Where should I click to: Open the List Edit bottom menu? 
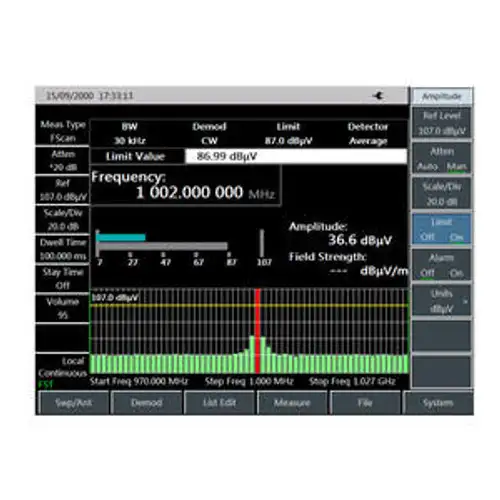coord(219,403)
